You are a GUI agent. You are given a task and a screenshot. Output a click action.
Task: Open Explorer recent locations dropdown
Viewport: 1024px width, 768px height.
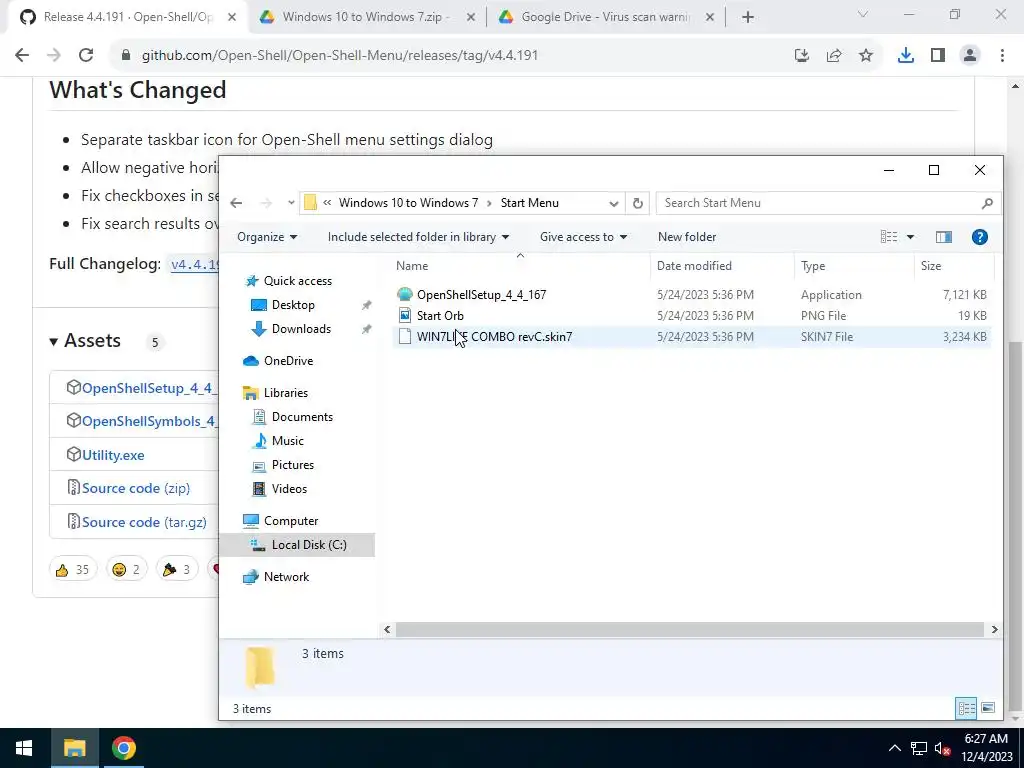tap(291, 203)
